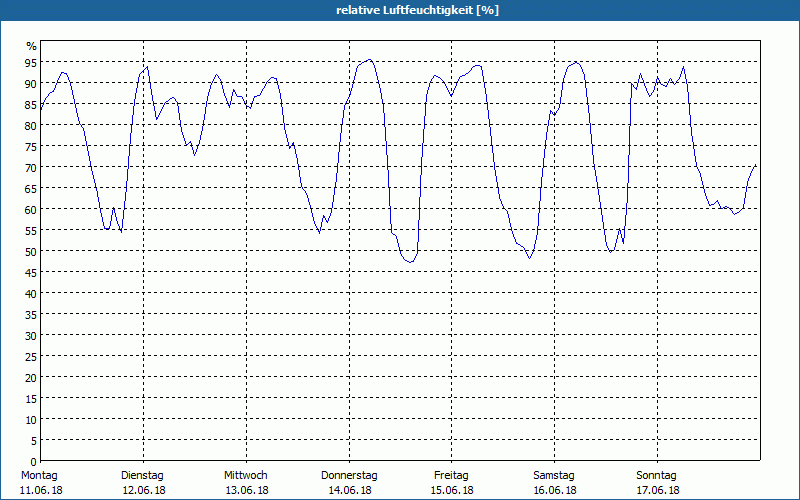Click the "Mittwoch" axis label
Screen dimensions: 800x500
click(245, 475)
